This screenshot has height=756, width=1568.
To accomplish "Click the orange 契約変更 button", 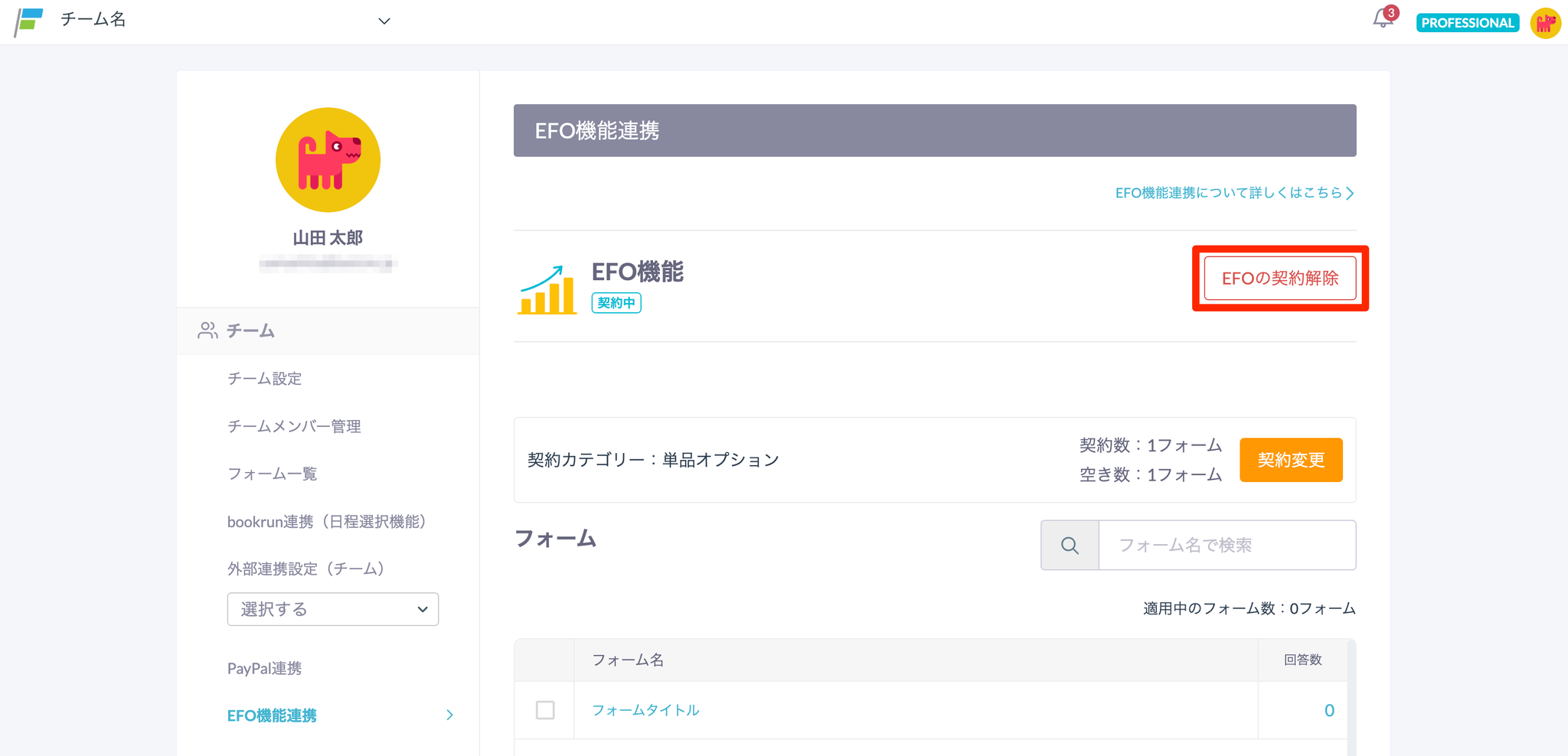I will (x=1290, y=460).
